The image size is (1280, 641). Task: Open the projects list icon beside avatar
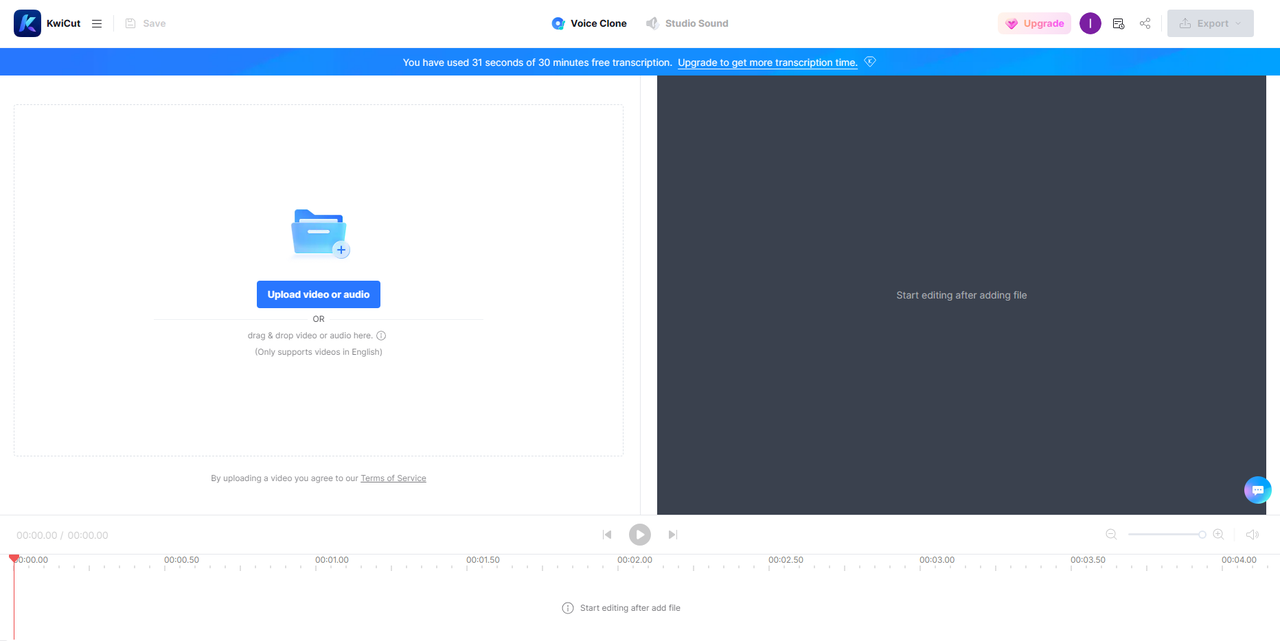(1118, 23)
